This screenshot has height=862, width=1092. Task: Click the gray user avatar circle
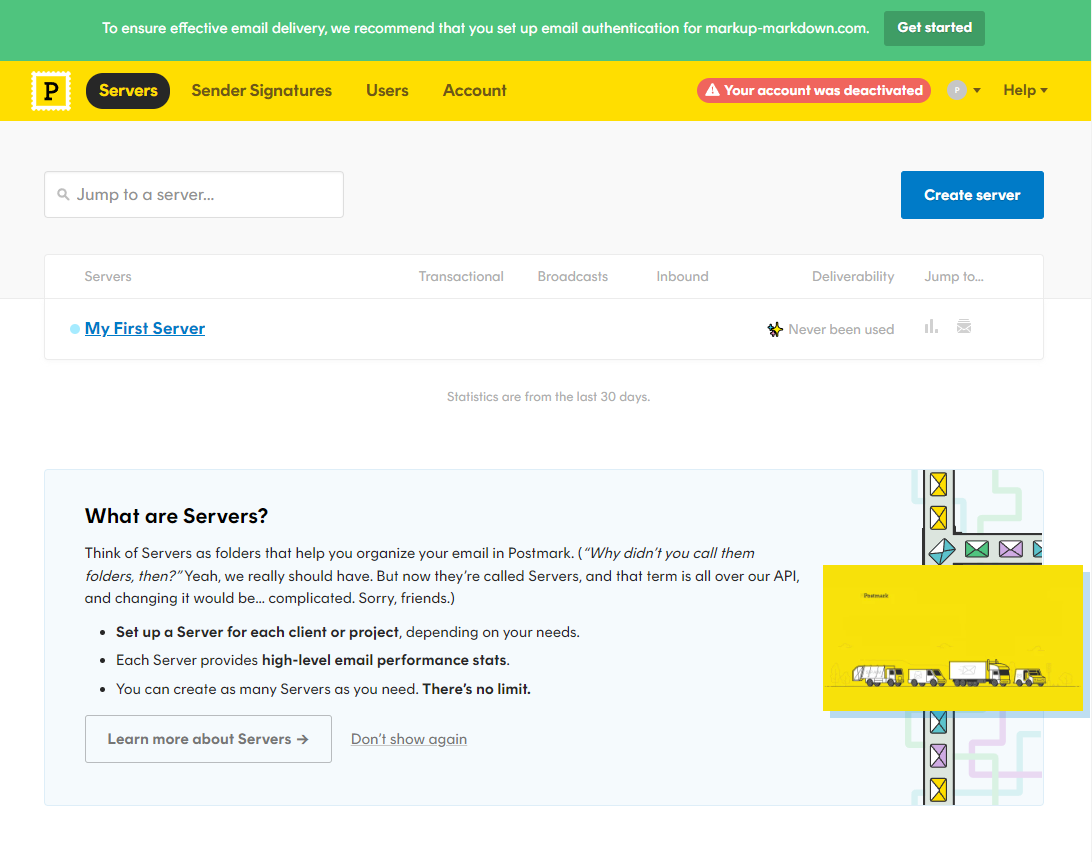(957, 90)
